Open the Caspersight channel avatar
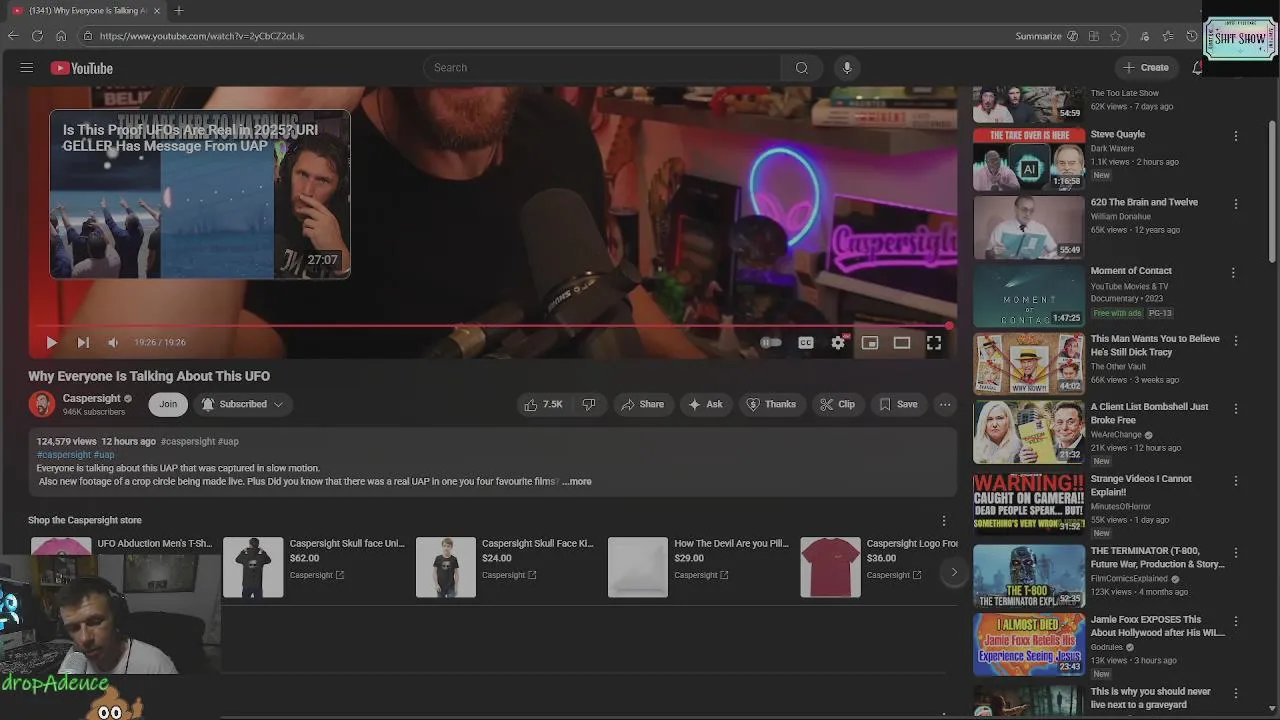 coord(42,404)
